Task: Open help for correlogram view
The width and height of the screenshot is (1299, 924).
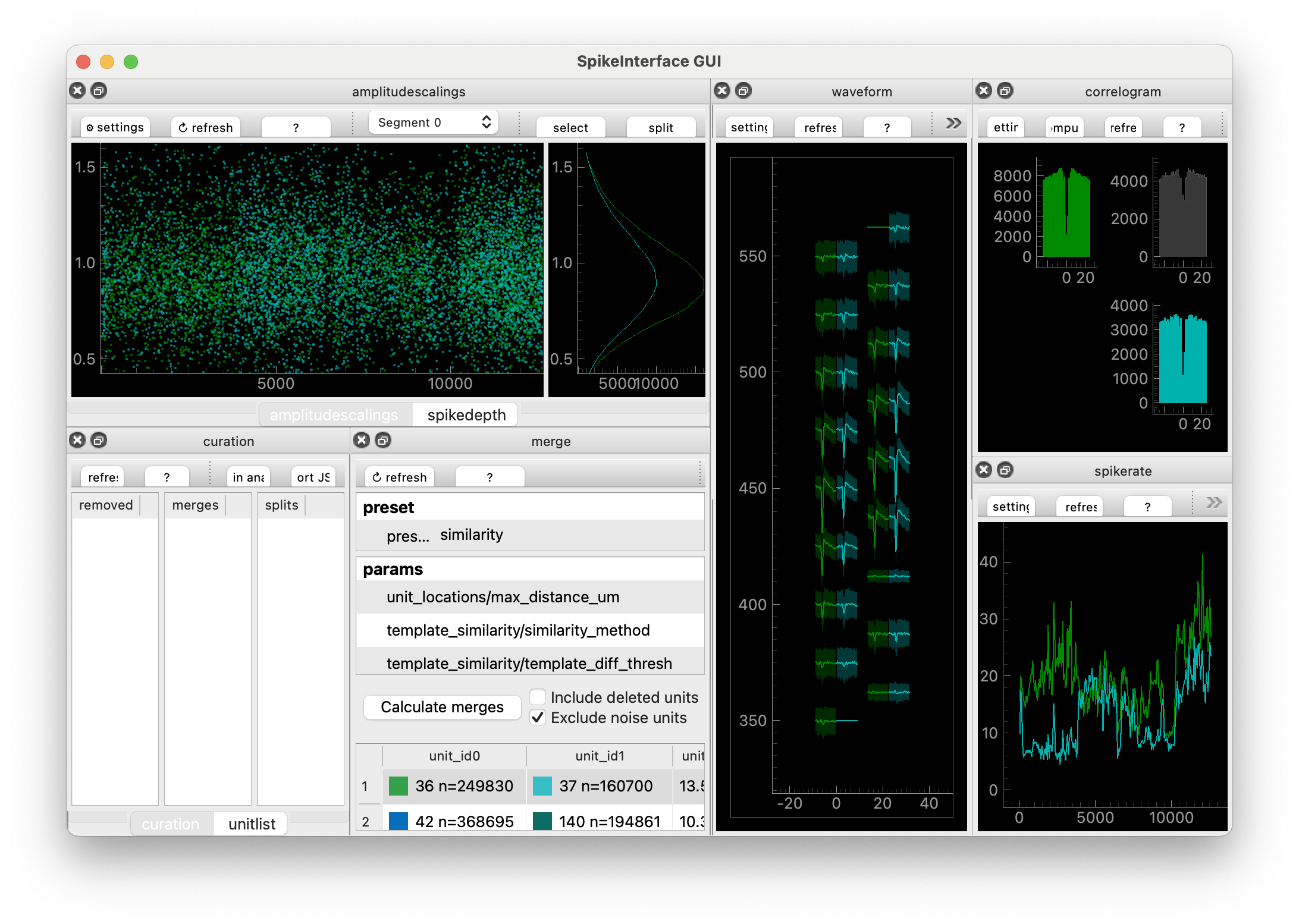Action: (x=1182, y=127)
